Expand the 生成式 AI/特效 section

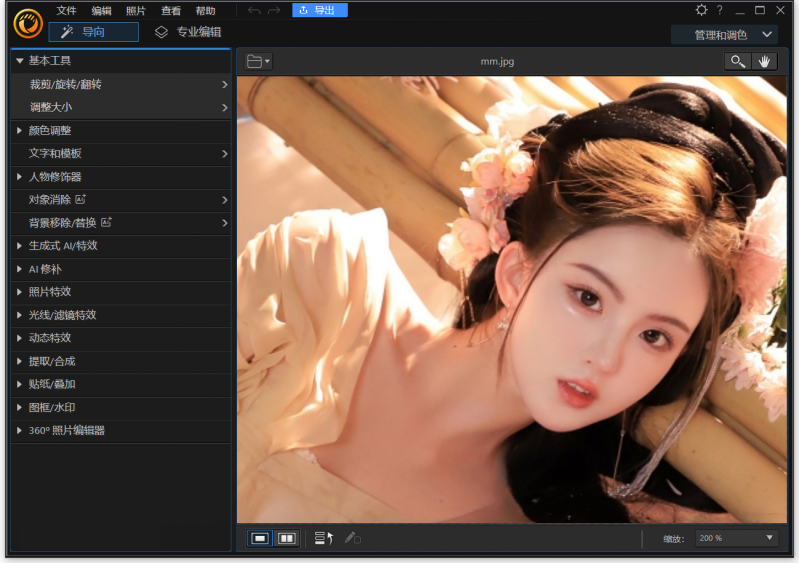point(63,246)
